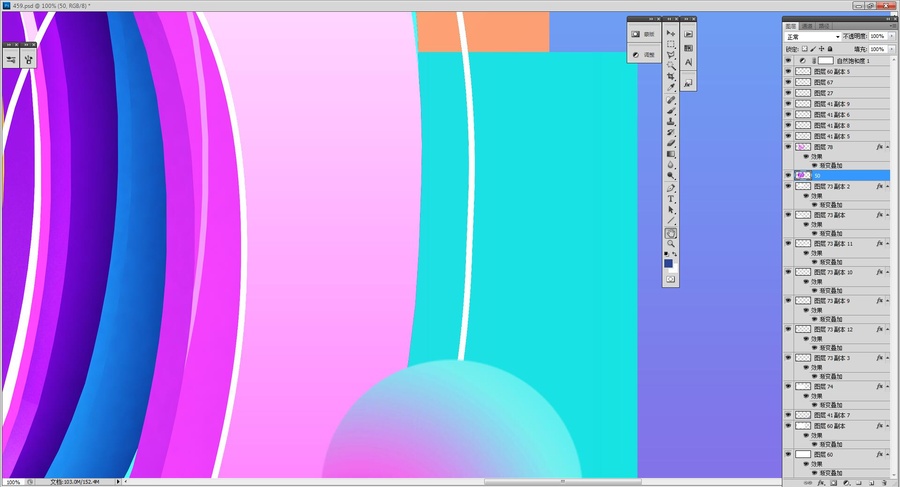This screenshot has width=900, height=487.
Task: Open the Character panel icon
Action: [688, 62]
